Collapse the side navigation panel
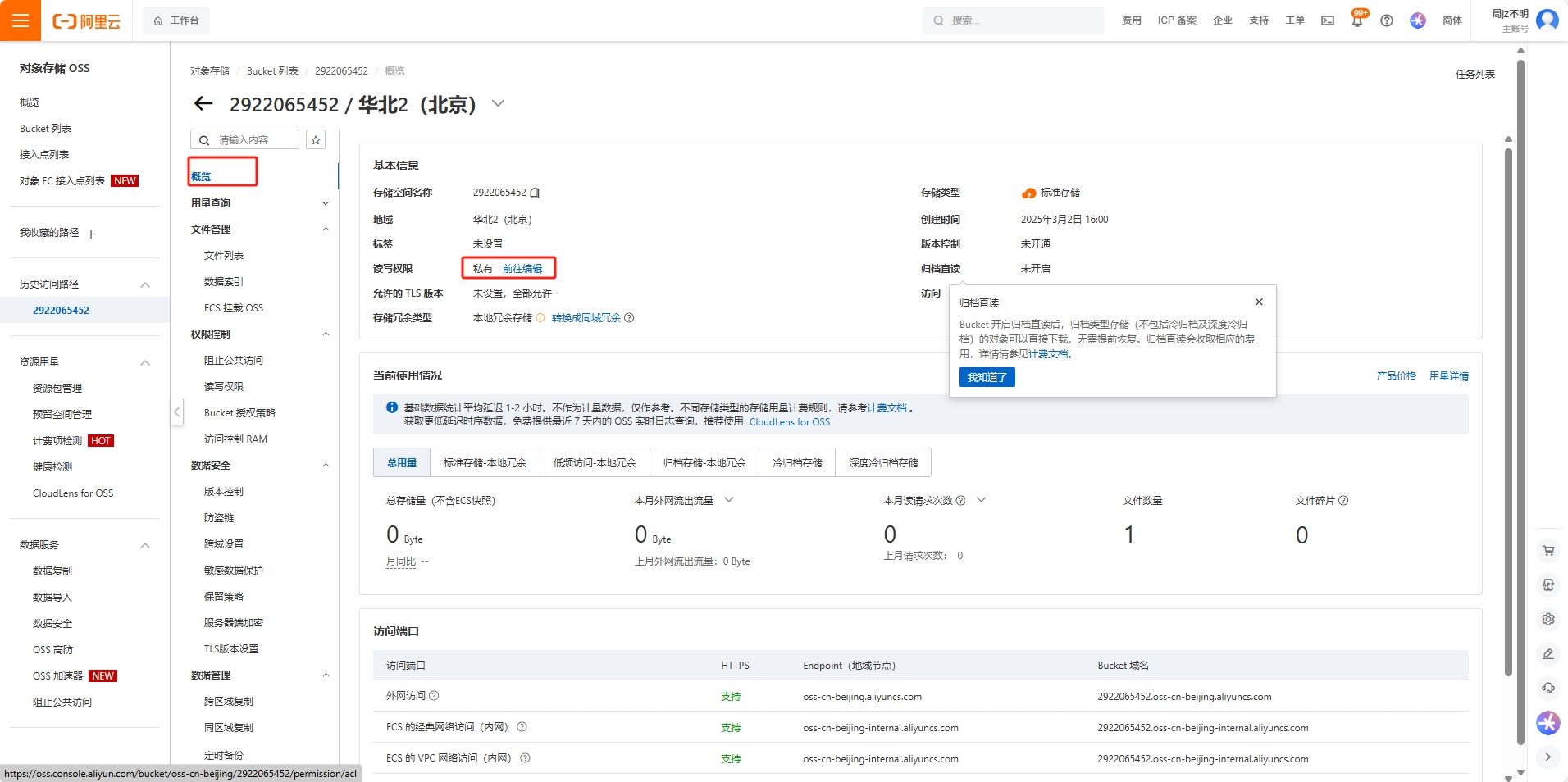Viewport: 1568px width, 782px height. [x=177, y=411]
